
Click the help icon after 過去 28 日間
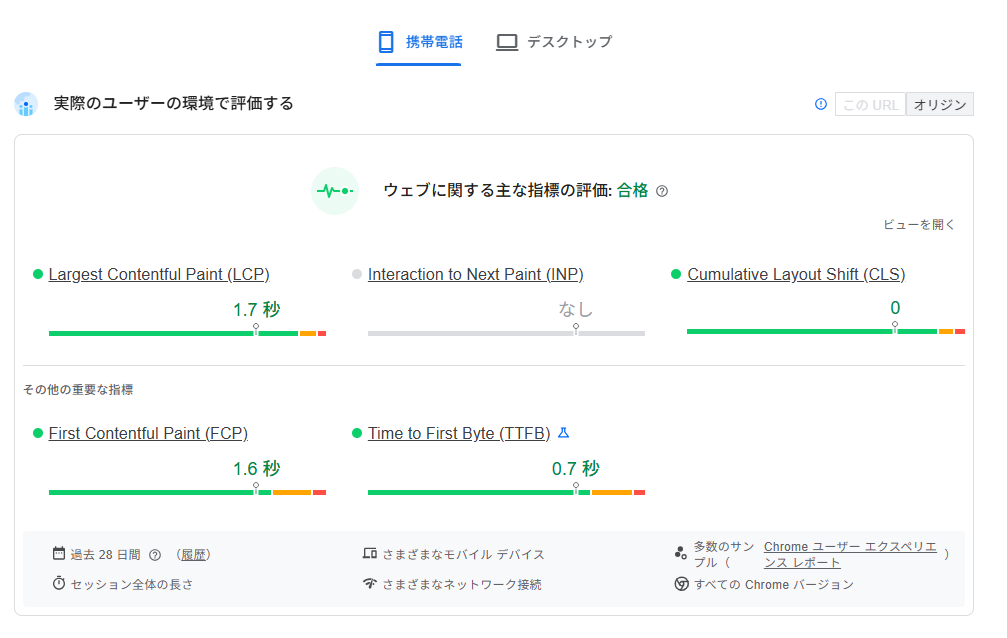coord(155,555)
